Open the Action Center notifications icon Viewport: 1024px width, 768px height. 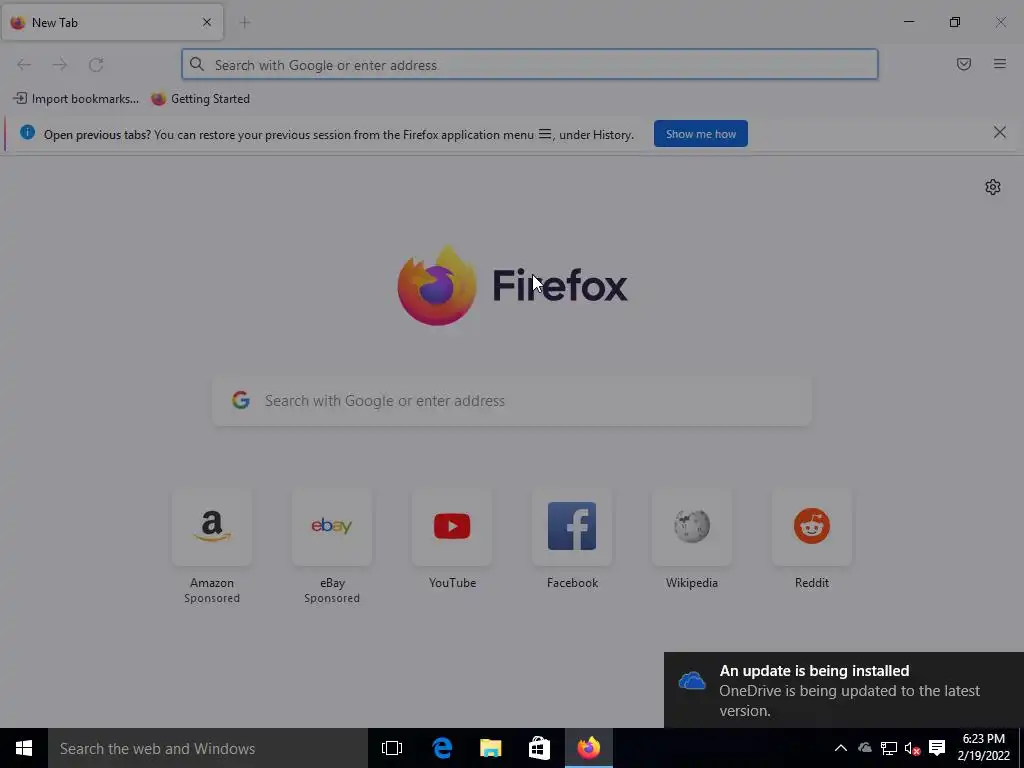coord(937,748)
